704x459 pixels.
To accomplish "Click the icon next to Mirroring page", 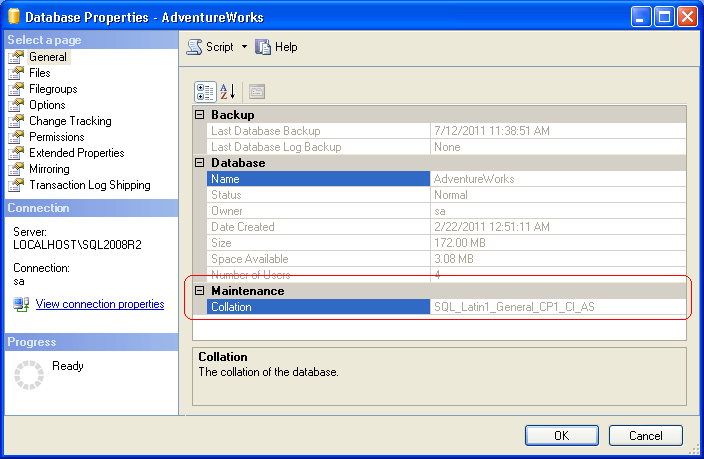I will pos(16,169).
